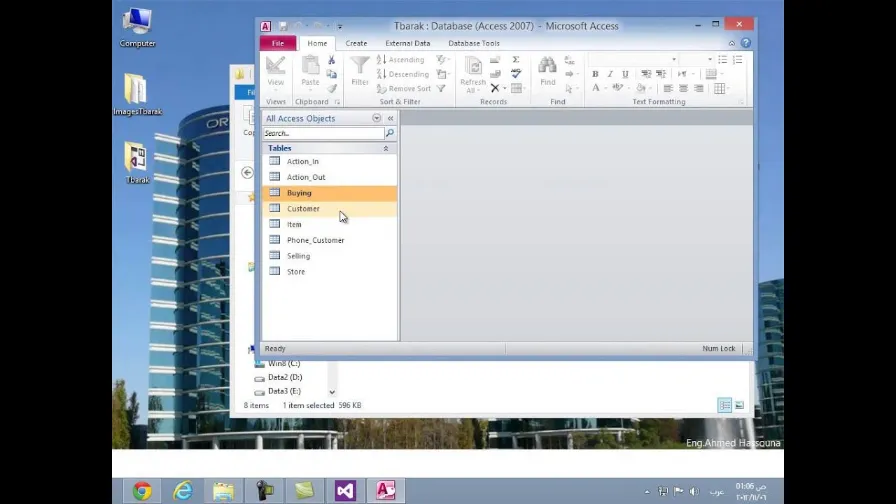
Task: Open Google Chrome from the taskbar
Action: 142,491
